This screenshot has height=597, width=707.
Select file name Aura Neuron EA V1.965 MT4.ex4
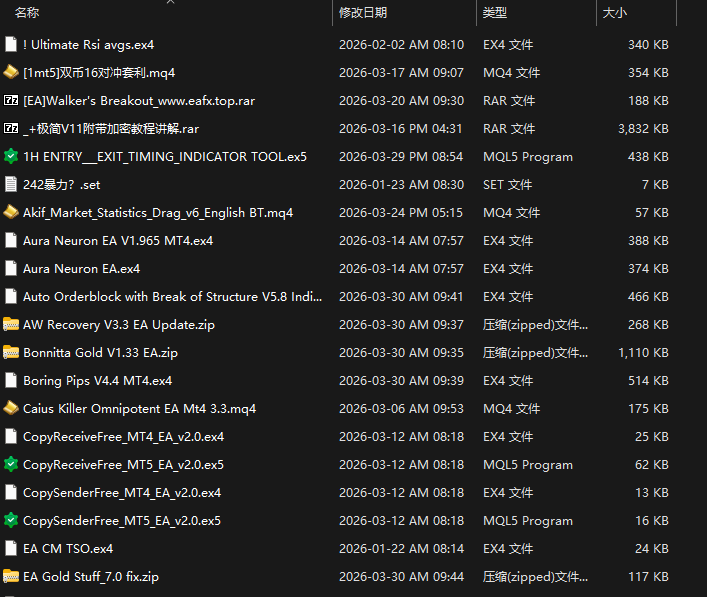(118, 240)
